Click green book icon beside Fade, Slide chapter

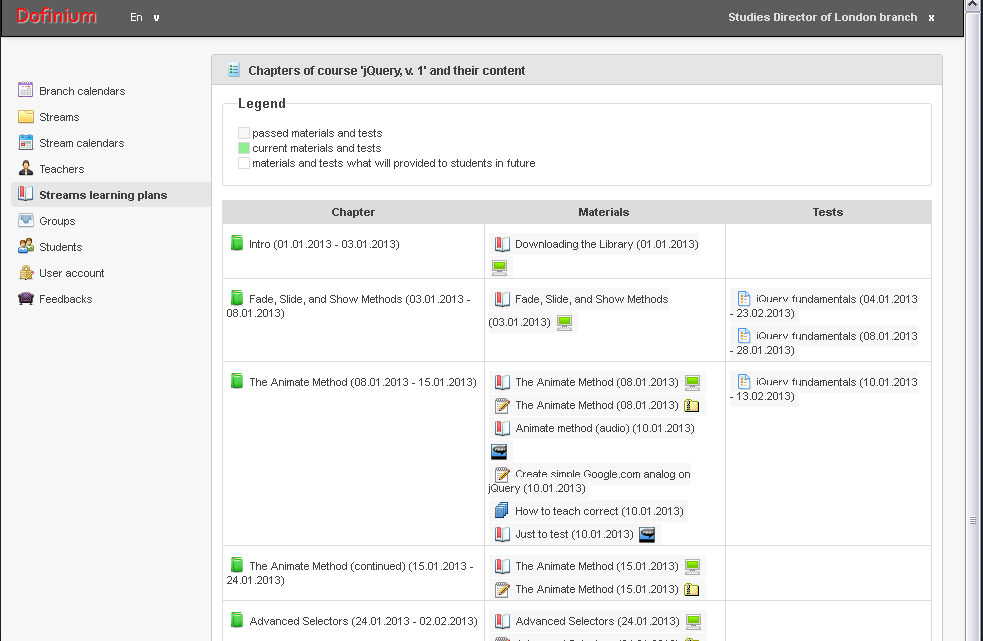[x=236, y=298]
